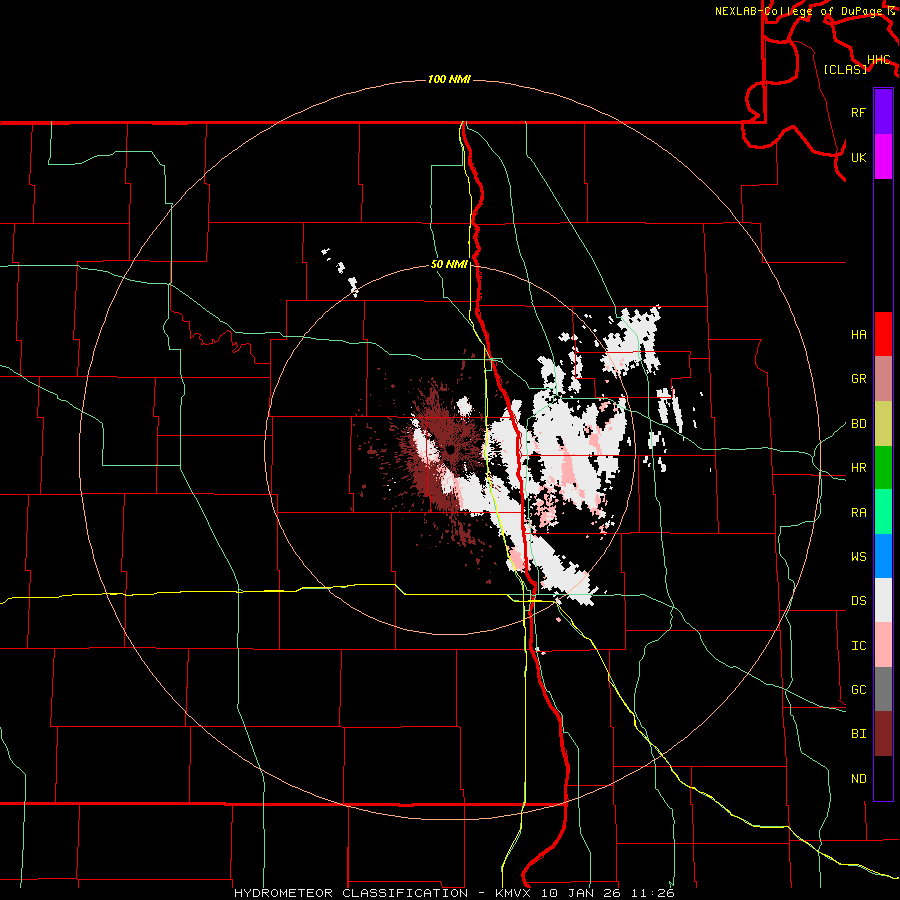This screenshot has height=900, width=900.
Task: Click the HHC product label
Action: click(878, 60)
